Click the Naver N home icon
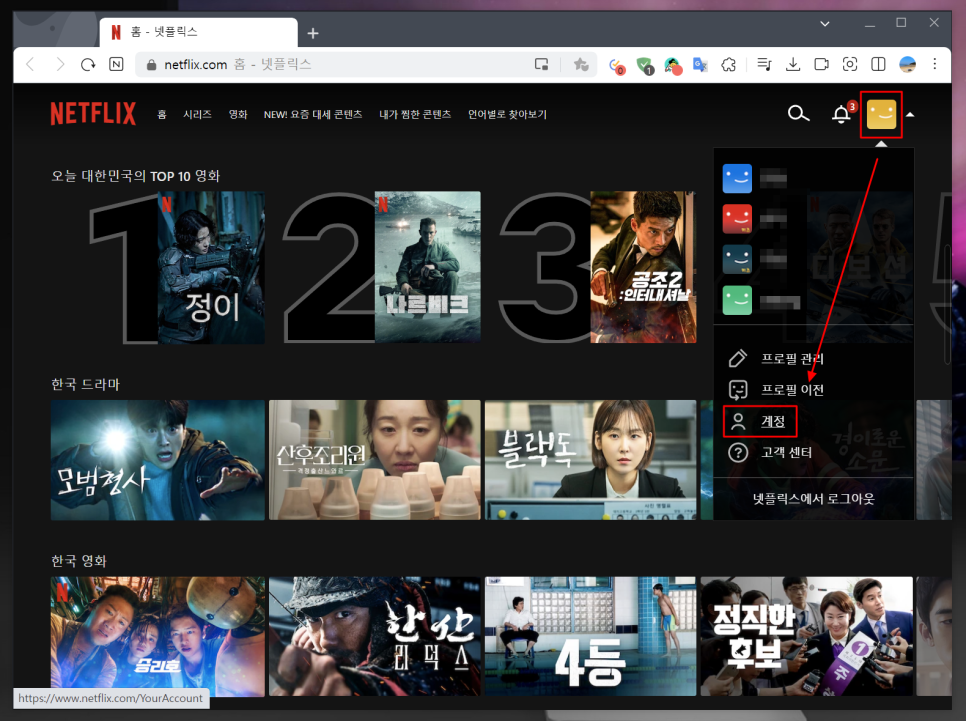The image size is (966, 721). click(x=116, y=64)
